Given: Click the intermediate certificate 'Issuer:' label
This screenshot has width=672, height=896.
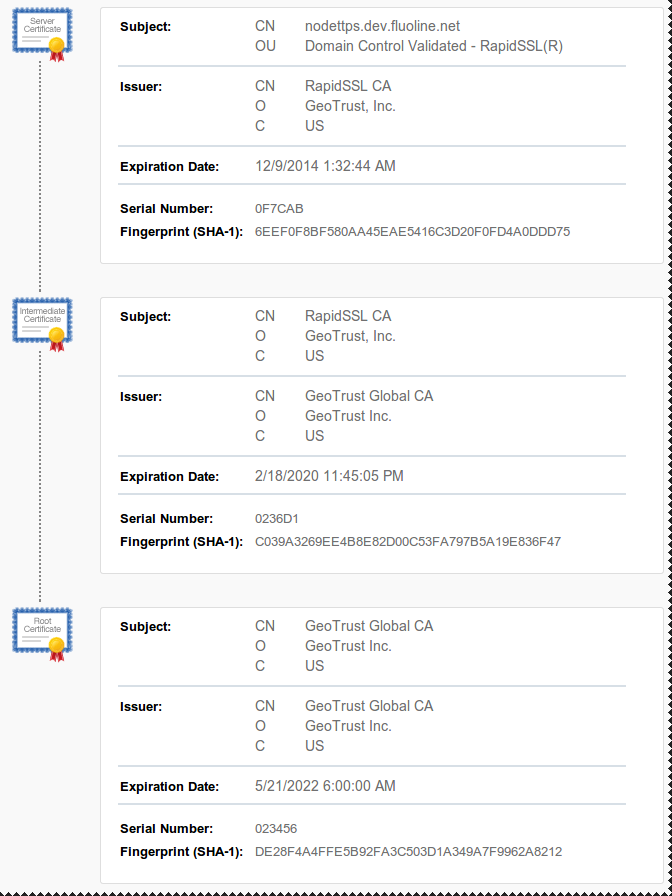Looking at the screenshot, I should coord(141,397).
